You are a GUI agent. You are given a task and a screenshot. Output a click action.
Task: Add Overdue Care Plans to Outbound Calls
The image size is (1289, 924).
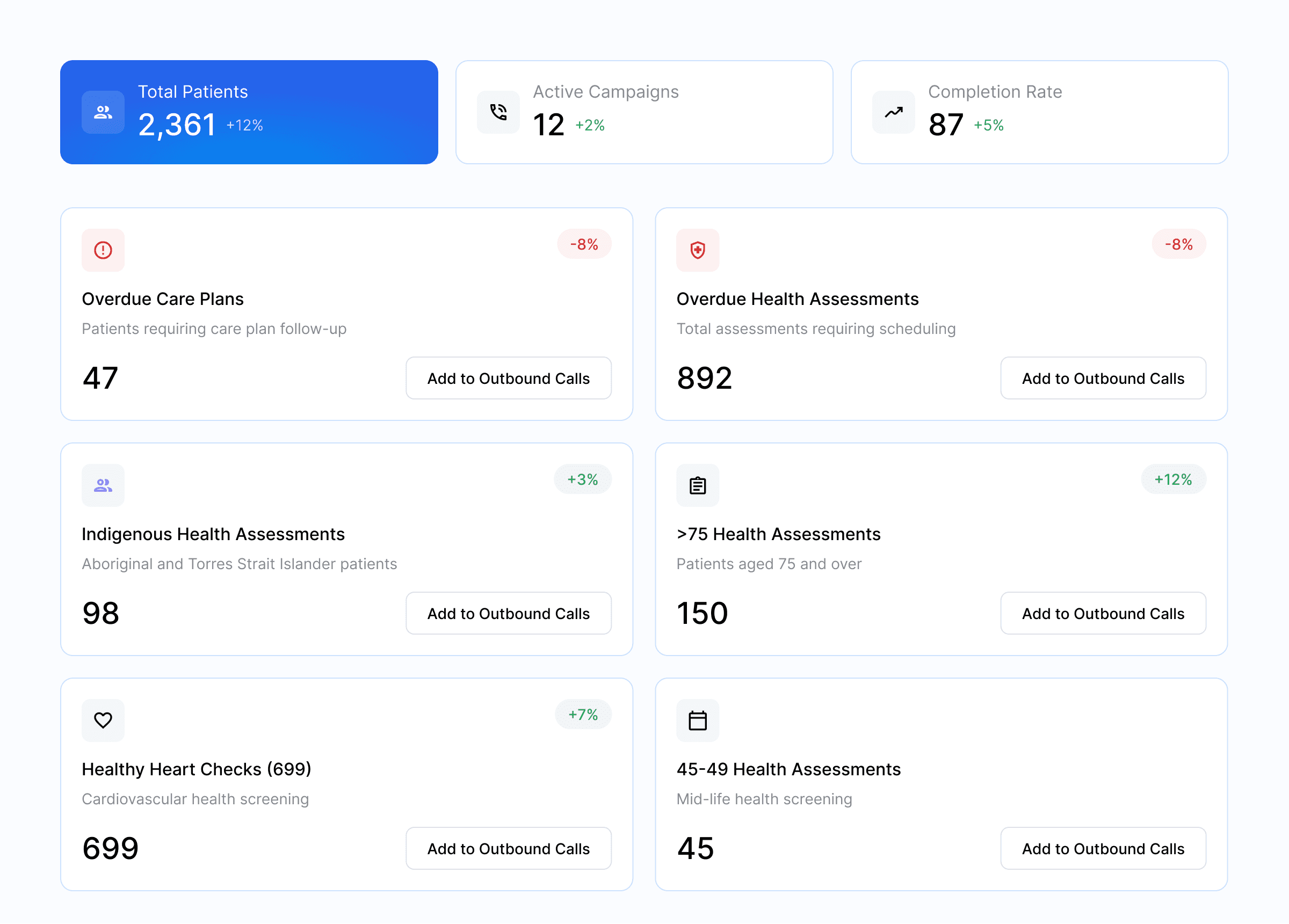[x=508, y=379]
